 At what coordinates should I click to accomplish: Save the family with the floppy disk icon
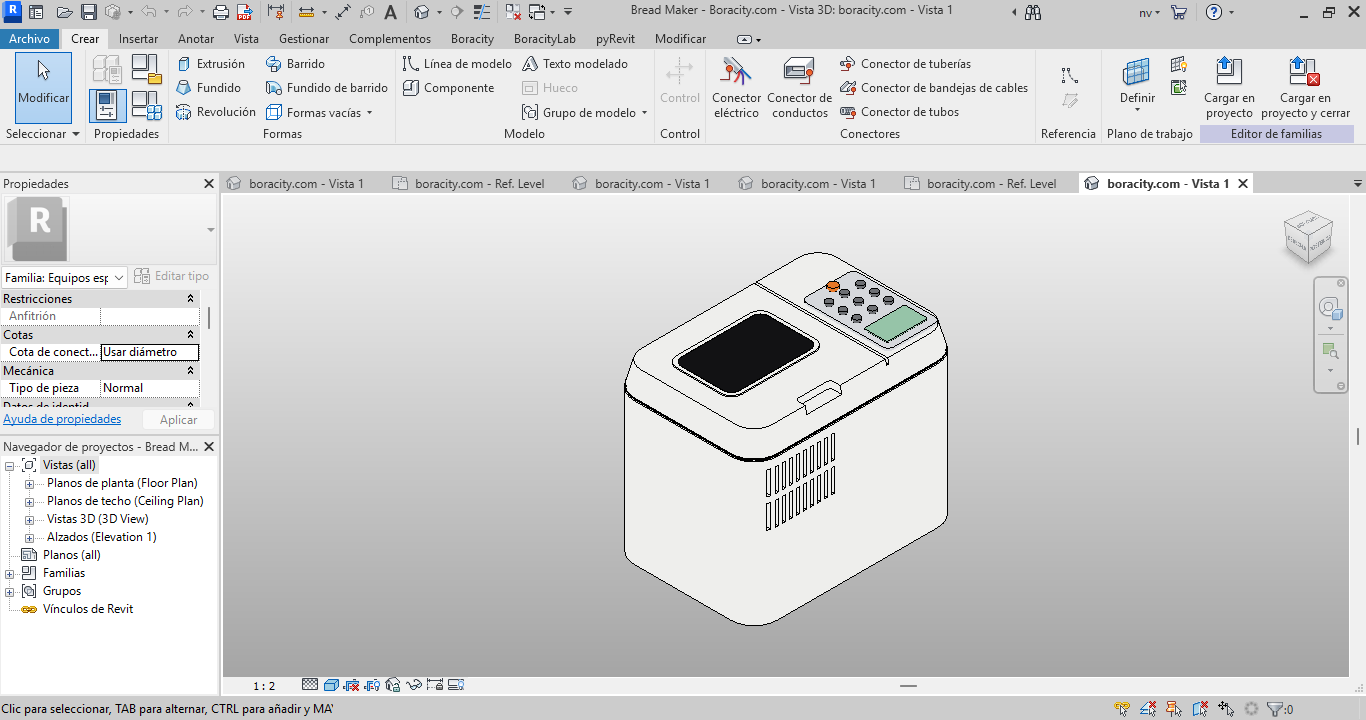point(88,13)
